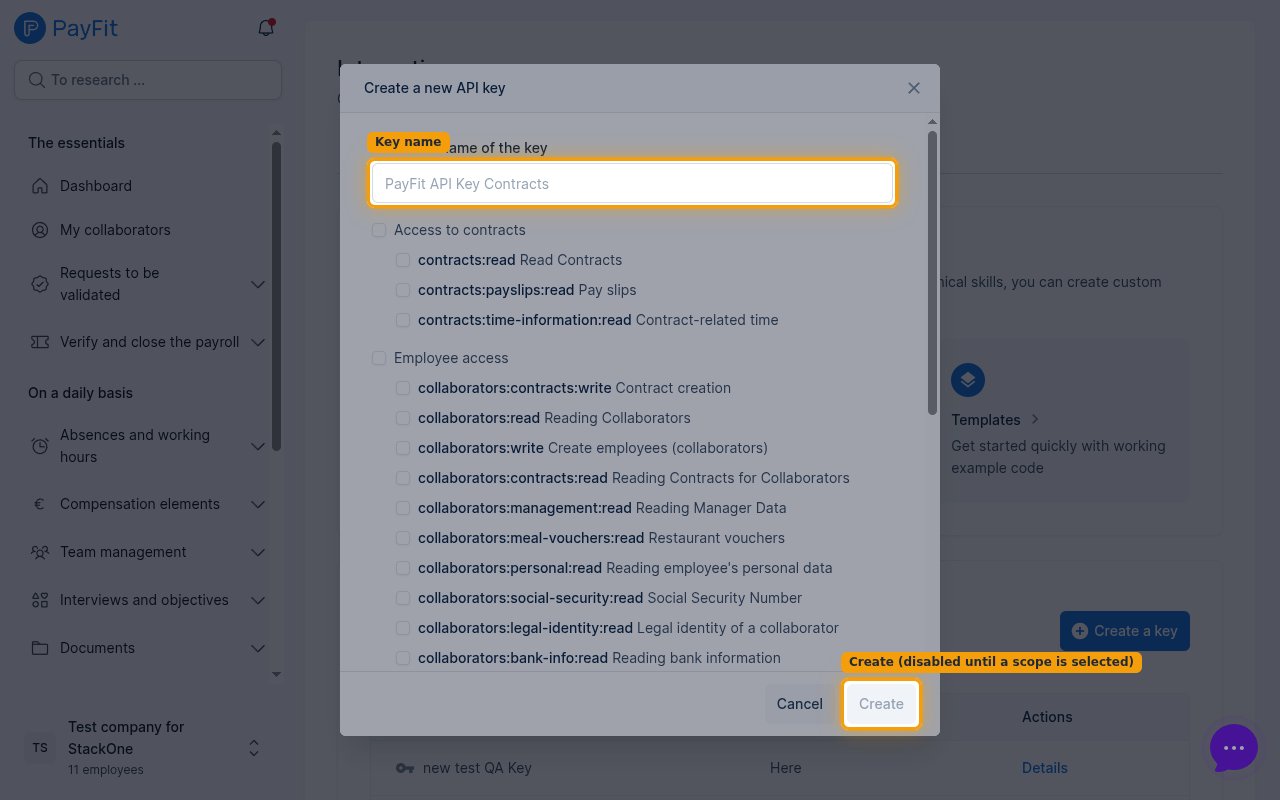Viewport: 1280px width, 800px height.
Task: Click the Absences and working hours clock icon
Action: pos(40,446)
